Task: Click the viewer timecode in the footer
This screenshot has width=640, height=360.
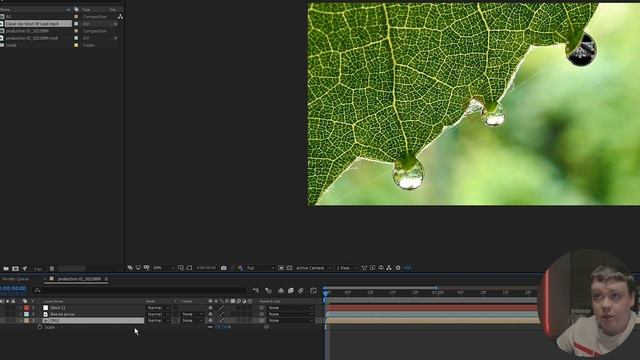Action: [206, 268]
